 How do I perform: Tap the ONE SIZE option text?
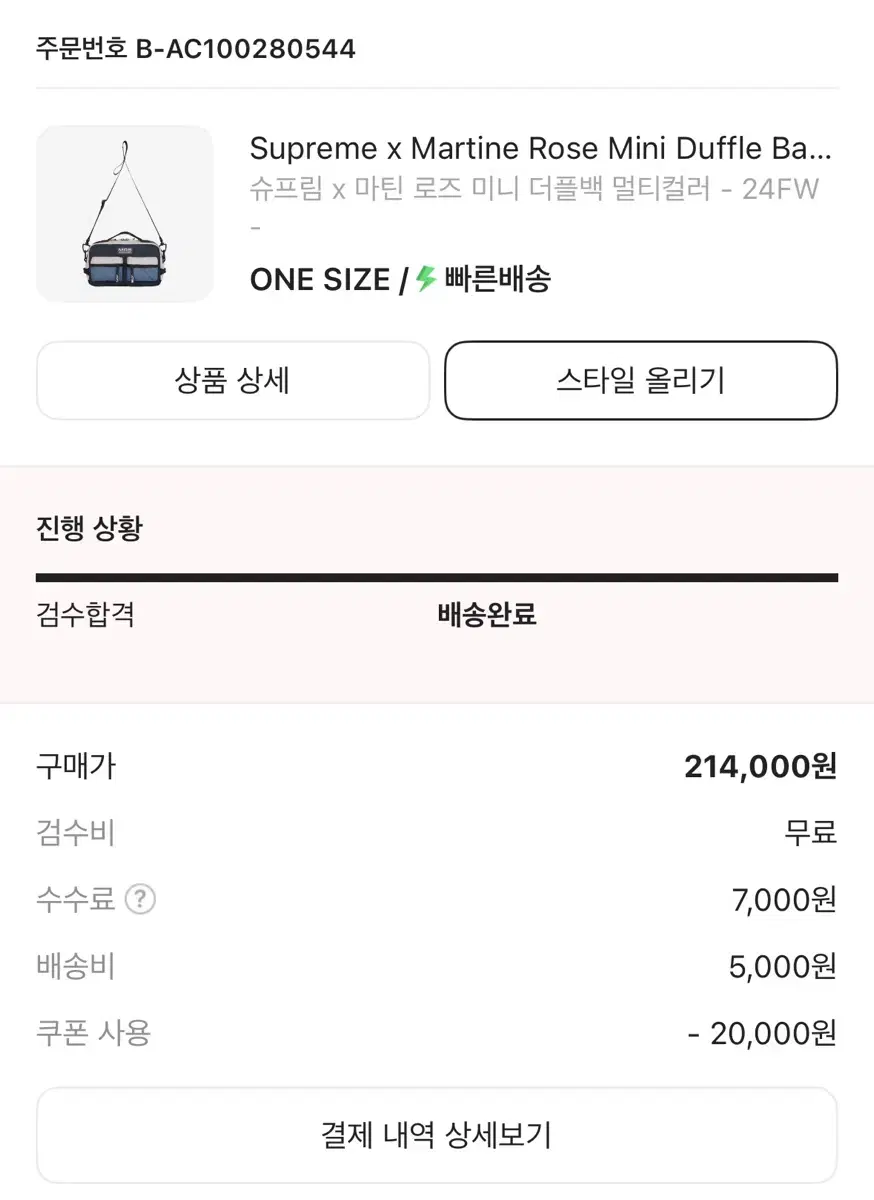pos(320,280)
